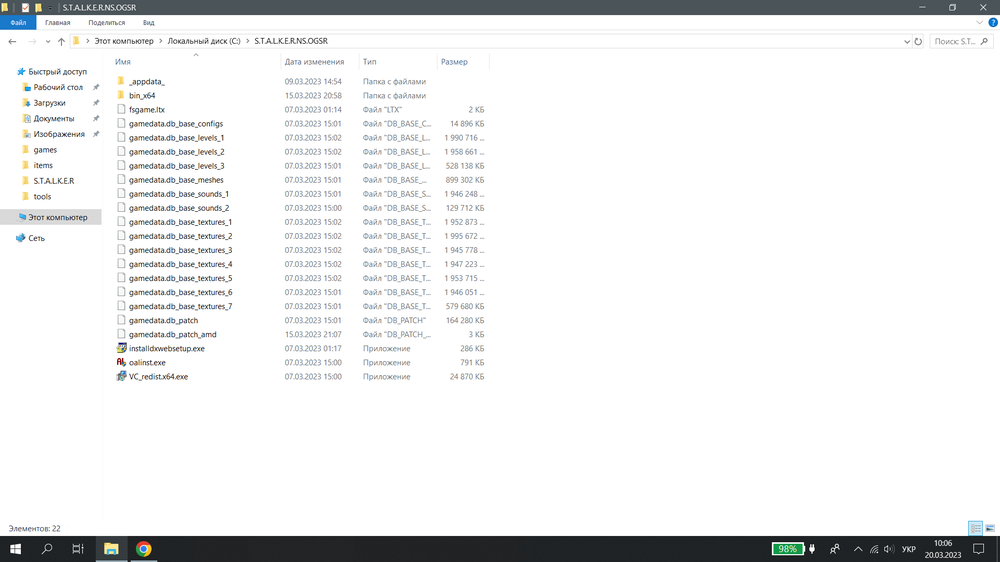
Task: Click Этот компьютер in address path
Action: click(x=124, y=41)
